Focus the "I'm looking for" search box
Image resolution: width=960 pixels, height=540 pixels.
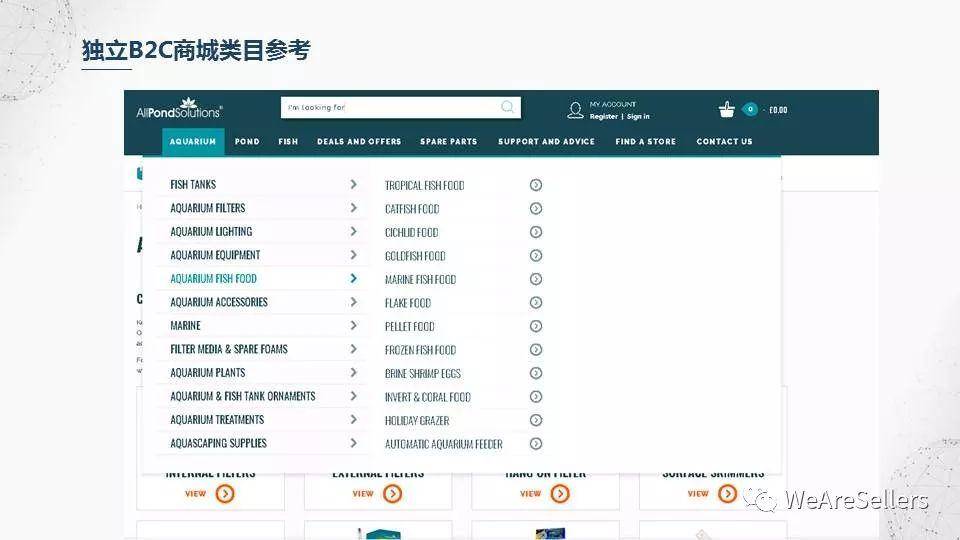pyautogui.click(x=401, y=107)
